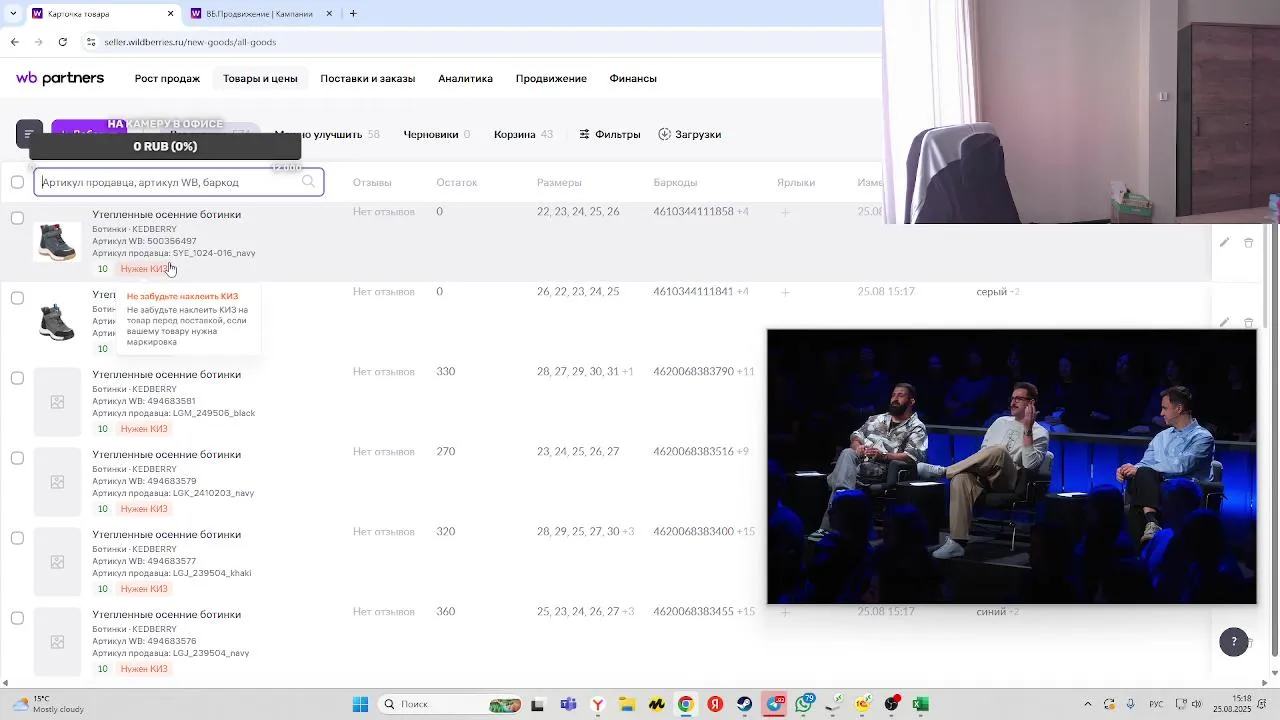Open Yandex Browser in the taskbar
The height and width of the screenshot is (720, 1280).
(x=598, y=704)
